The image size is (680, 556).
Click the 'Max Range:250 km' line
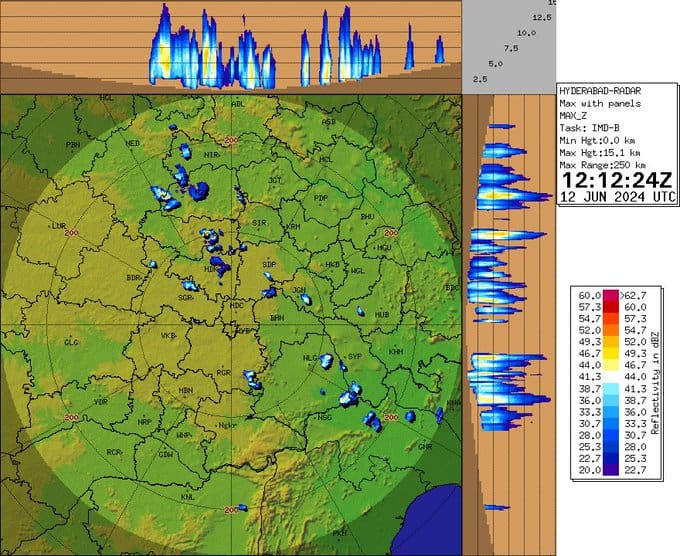603,165
